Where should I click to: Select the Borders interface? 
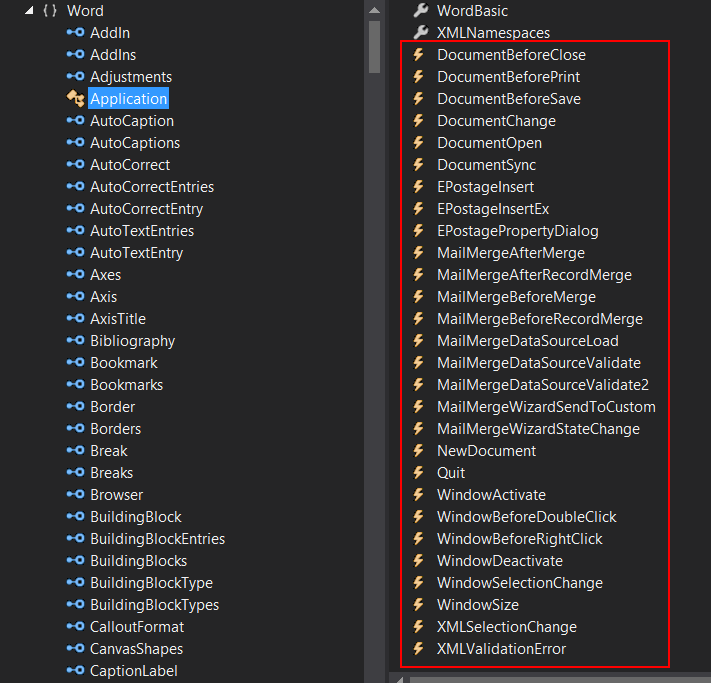[x=115, y=429]
